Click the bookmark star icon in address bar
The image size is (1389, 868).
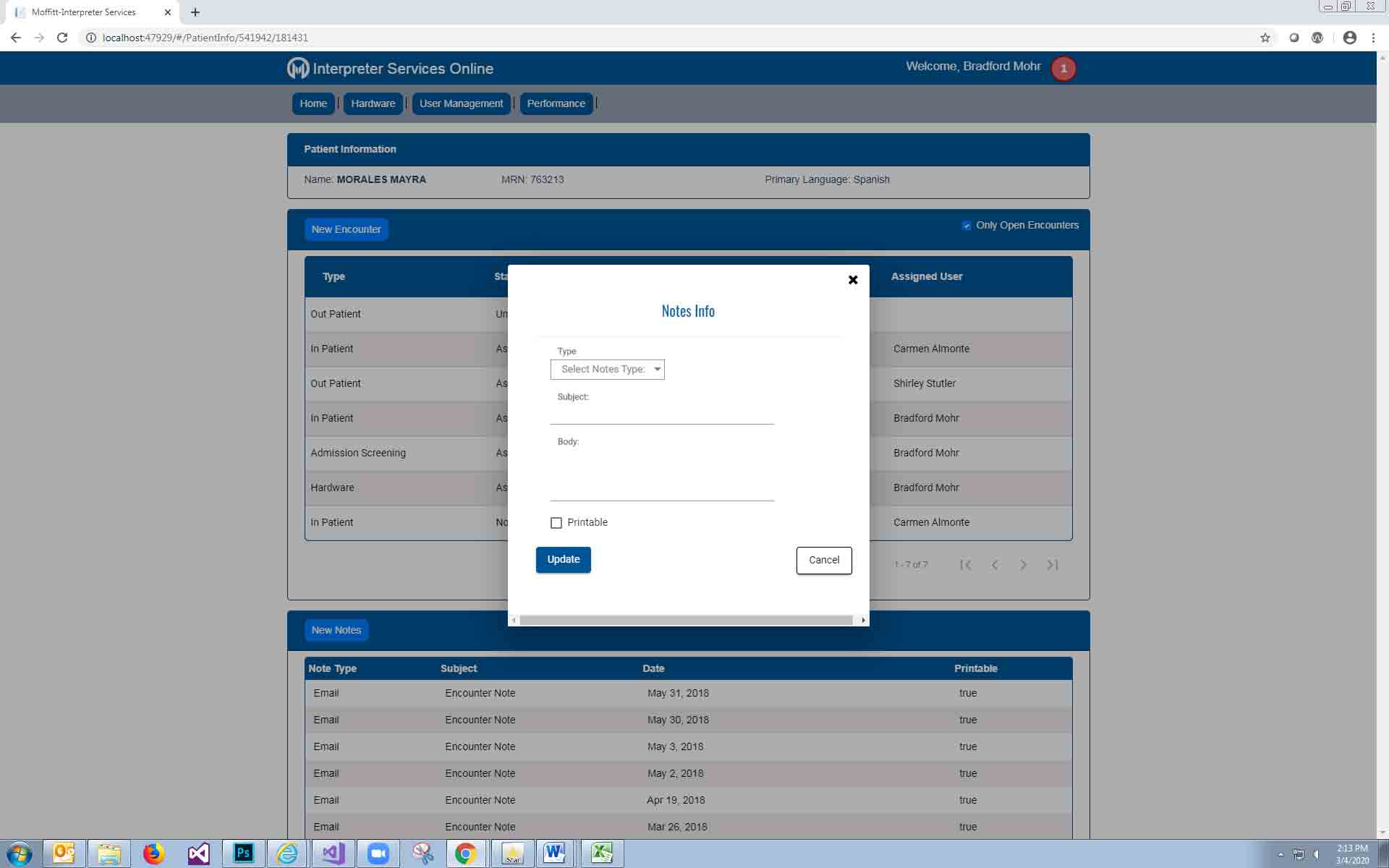click(1265, 38)
